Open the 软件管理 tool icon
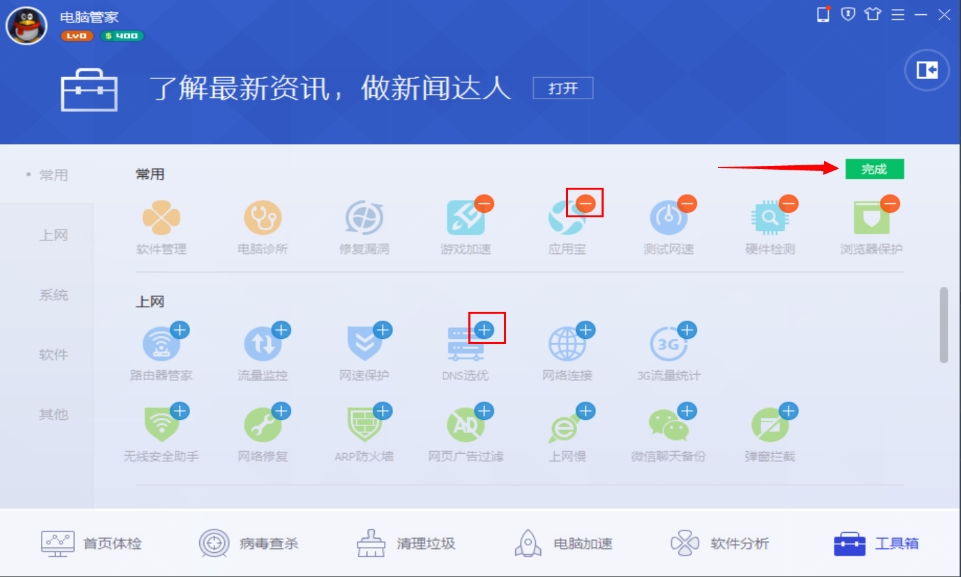The height and width of the screenshot is (577, 961). tap(161, 218)
